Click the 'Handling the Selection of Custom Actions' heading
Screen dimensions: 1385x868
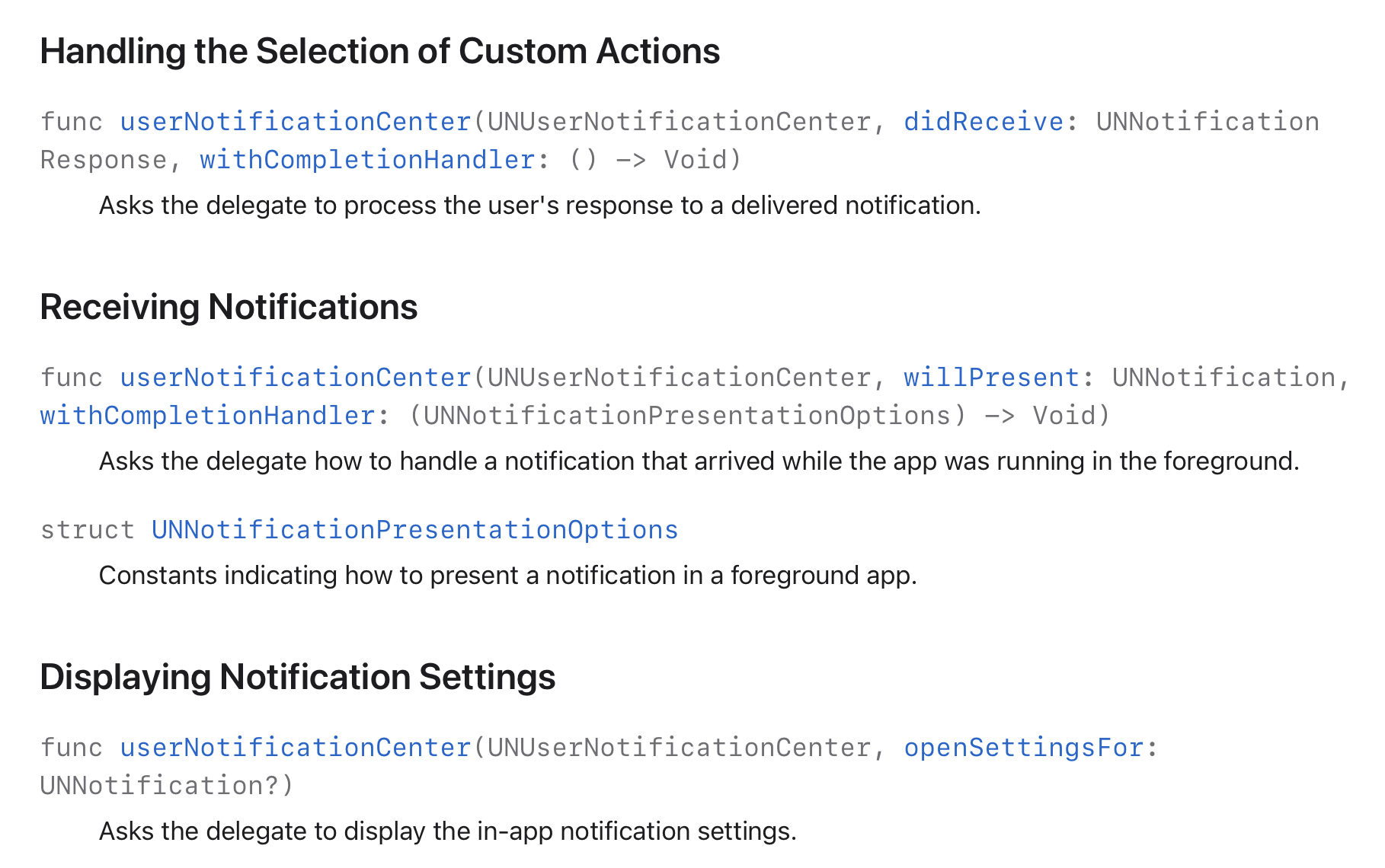[380, 52]
